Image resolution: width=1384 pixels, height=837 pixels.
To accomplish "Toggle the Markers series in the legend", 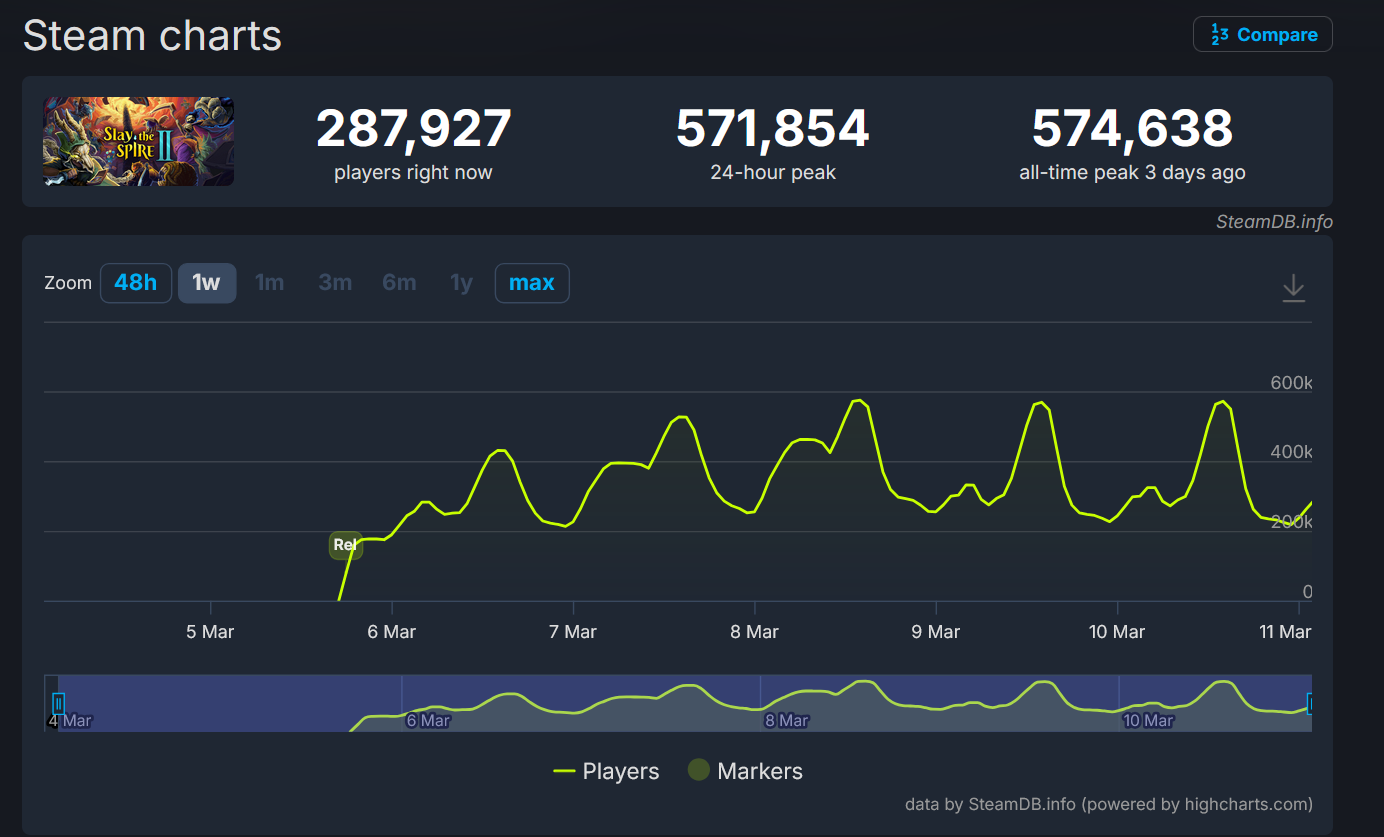I will tap(745, 771).
